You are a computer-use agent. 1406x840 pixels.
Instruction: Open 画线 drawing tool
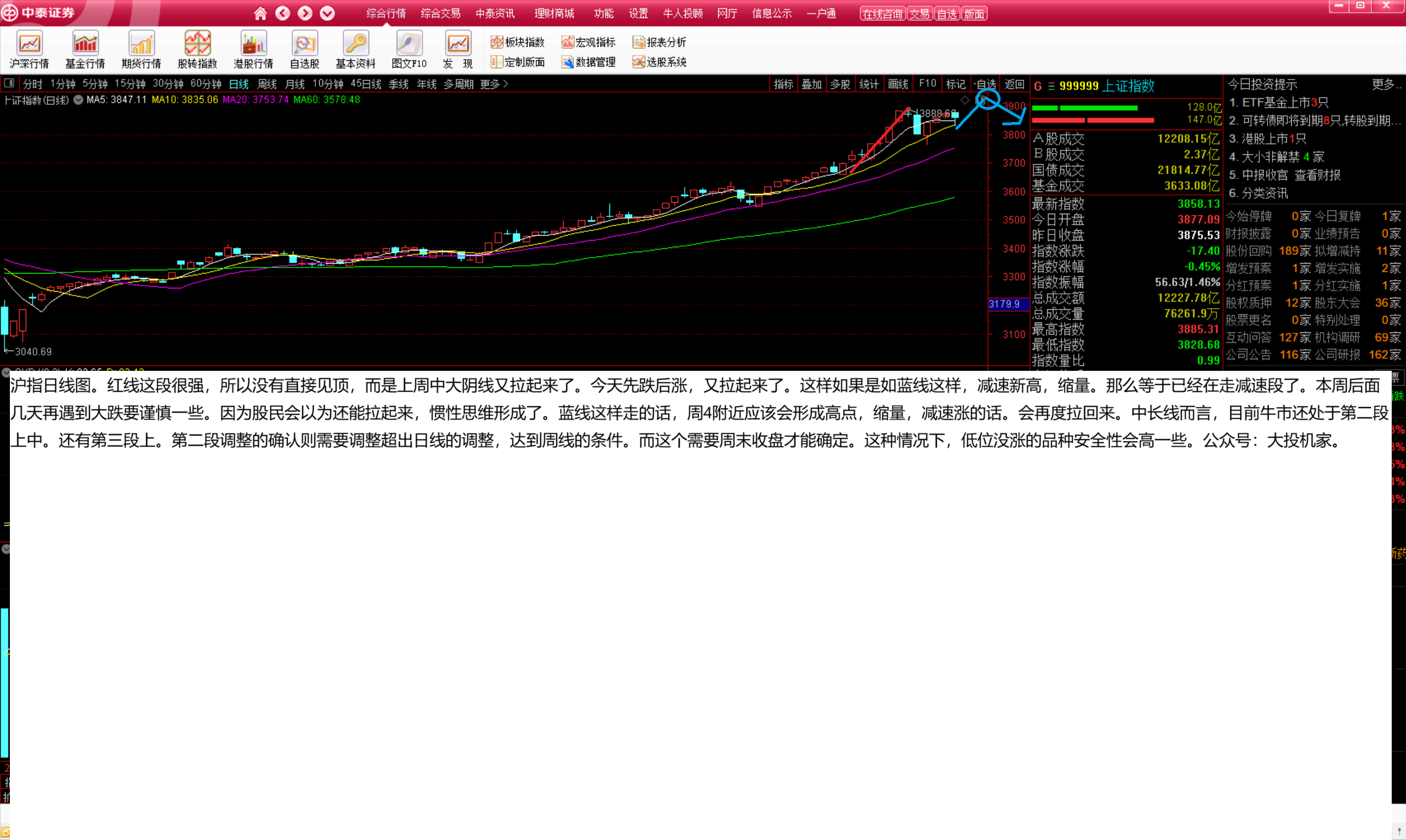click(x=898, y=84)
